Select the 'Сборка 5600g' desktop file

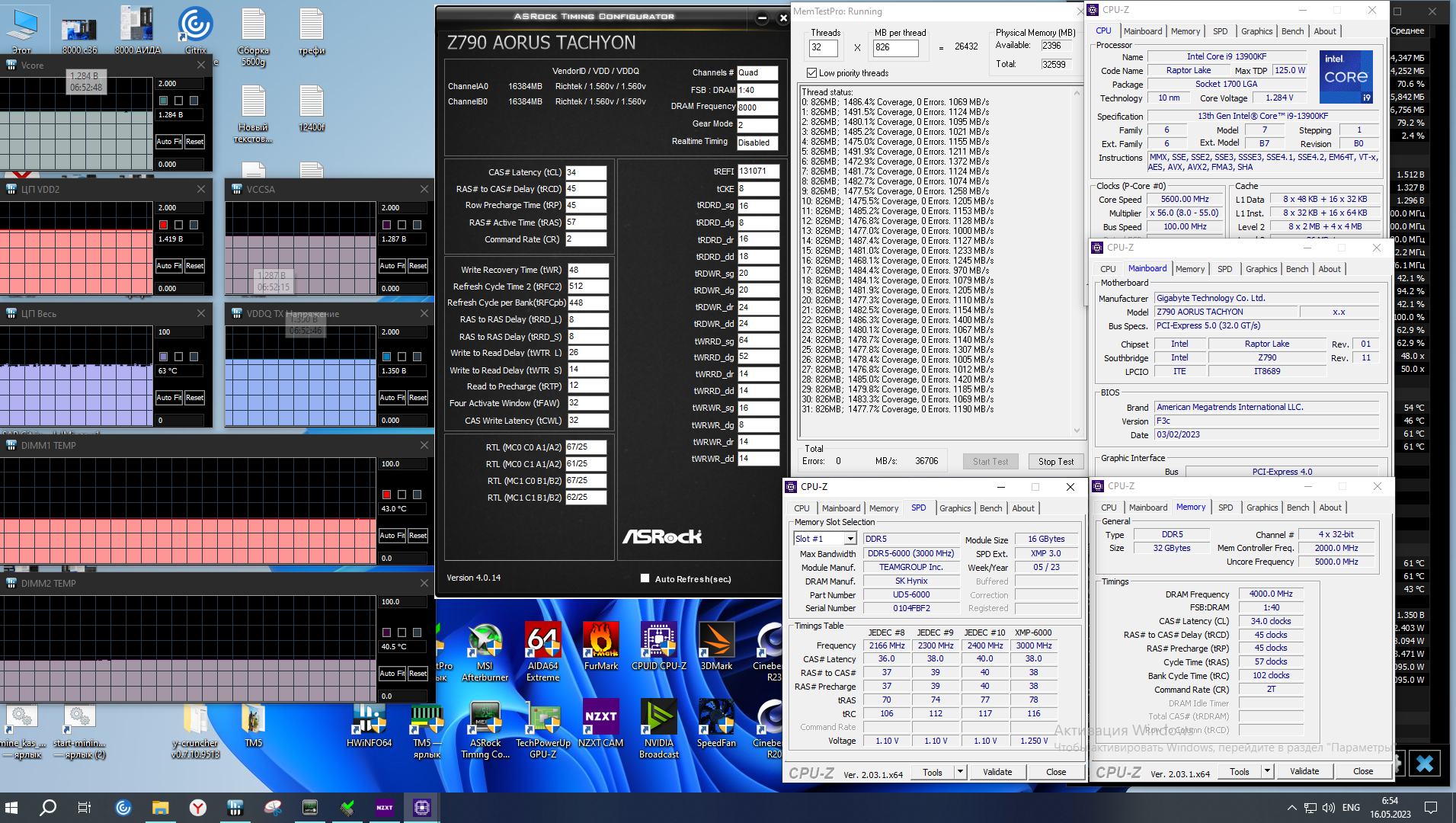tap(254, 37)
